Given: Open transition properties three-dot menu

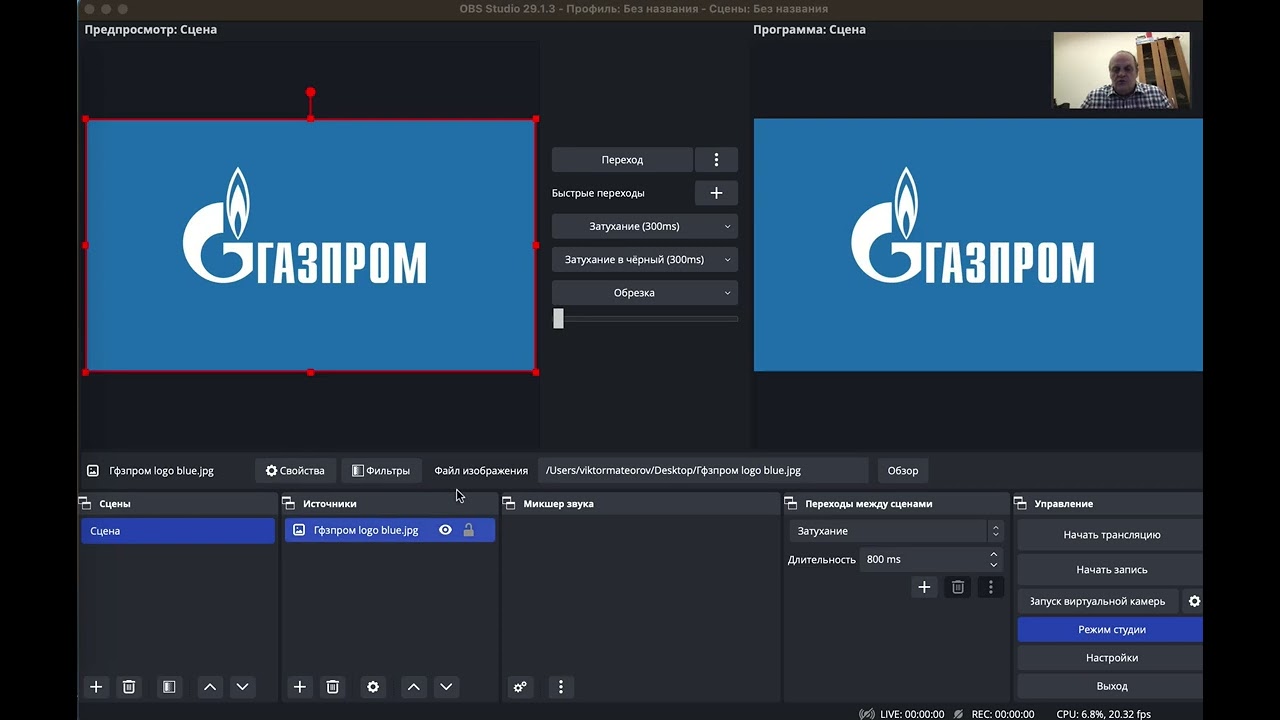Looking at the screenshot, I should point(990,587).
